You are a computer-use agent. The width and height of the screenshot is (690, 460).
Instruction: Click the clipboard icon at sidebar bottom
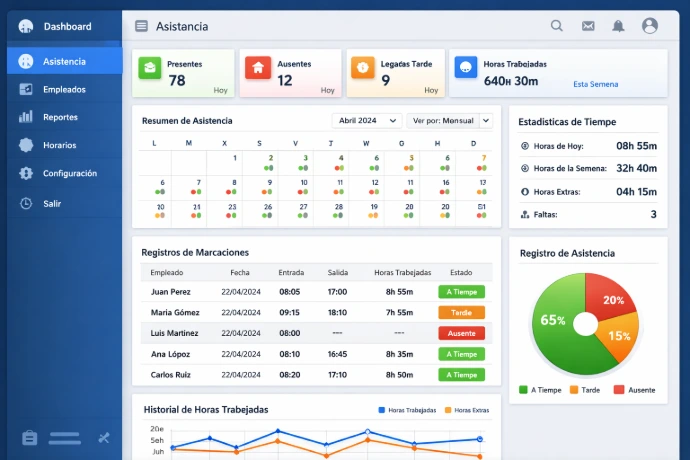pos(29,438)
